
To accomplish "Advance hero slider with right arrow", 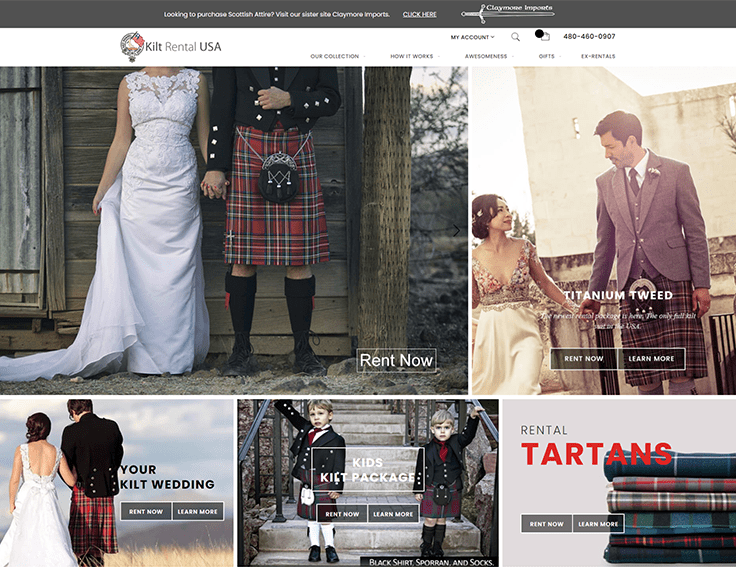I will [x=456, y=230].
